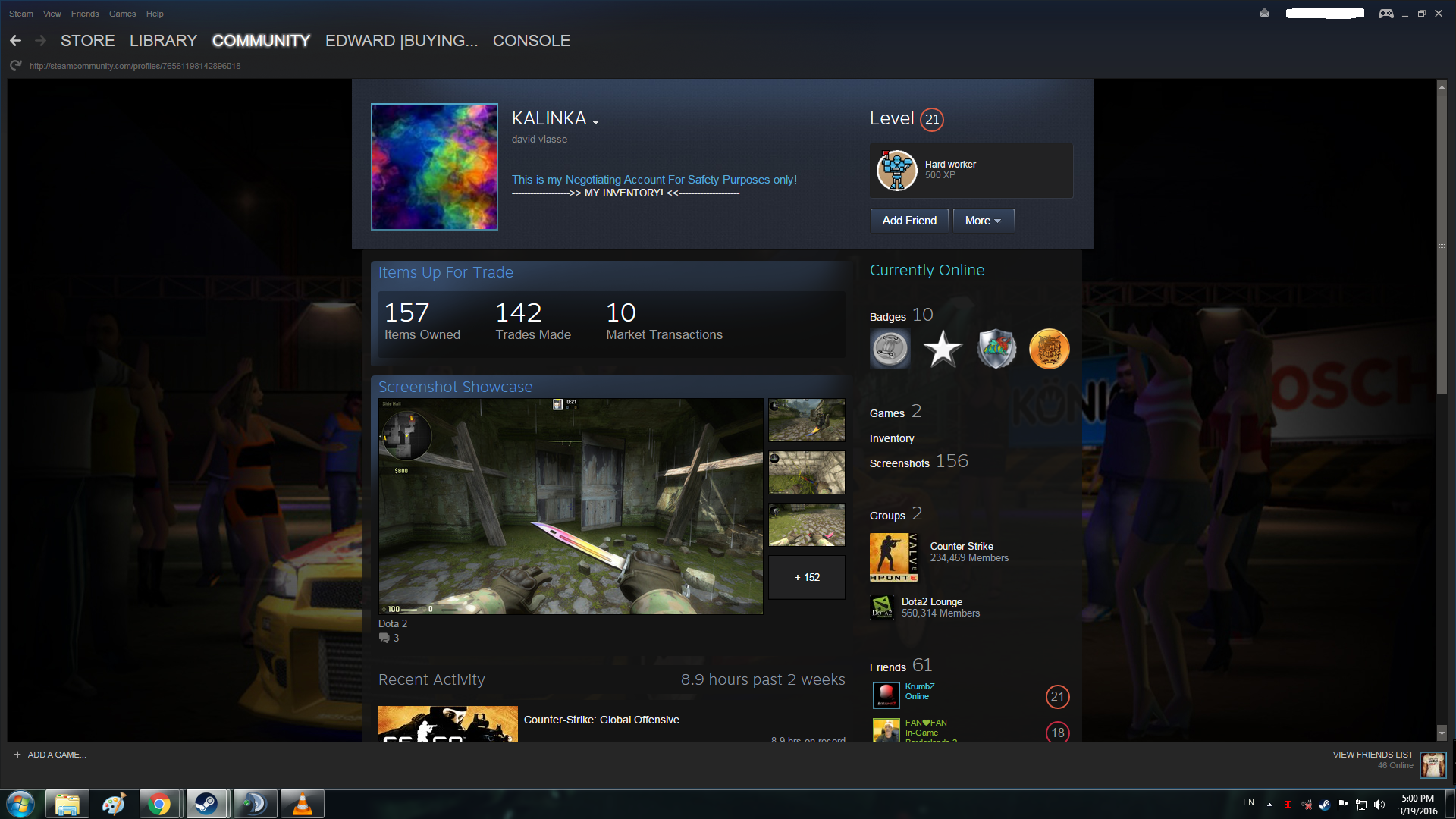Switch to the COMMUNITY tab
The height and width of the screenshot is (819, 1456).
coord(261,41)
